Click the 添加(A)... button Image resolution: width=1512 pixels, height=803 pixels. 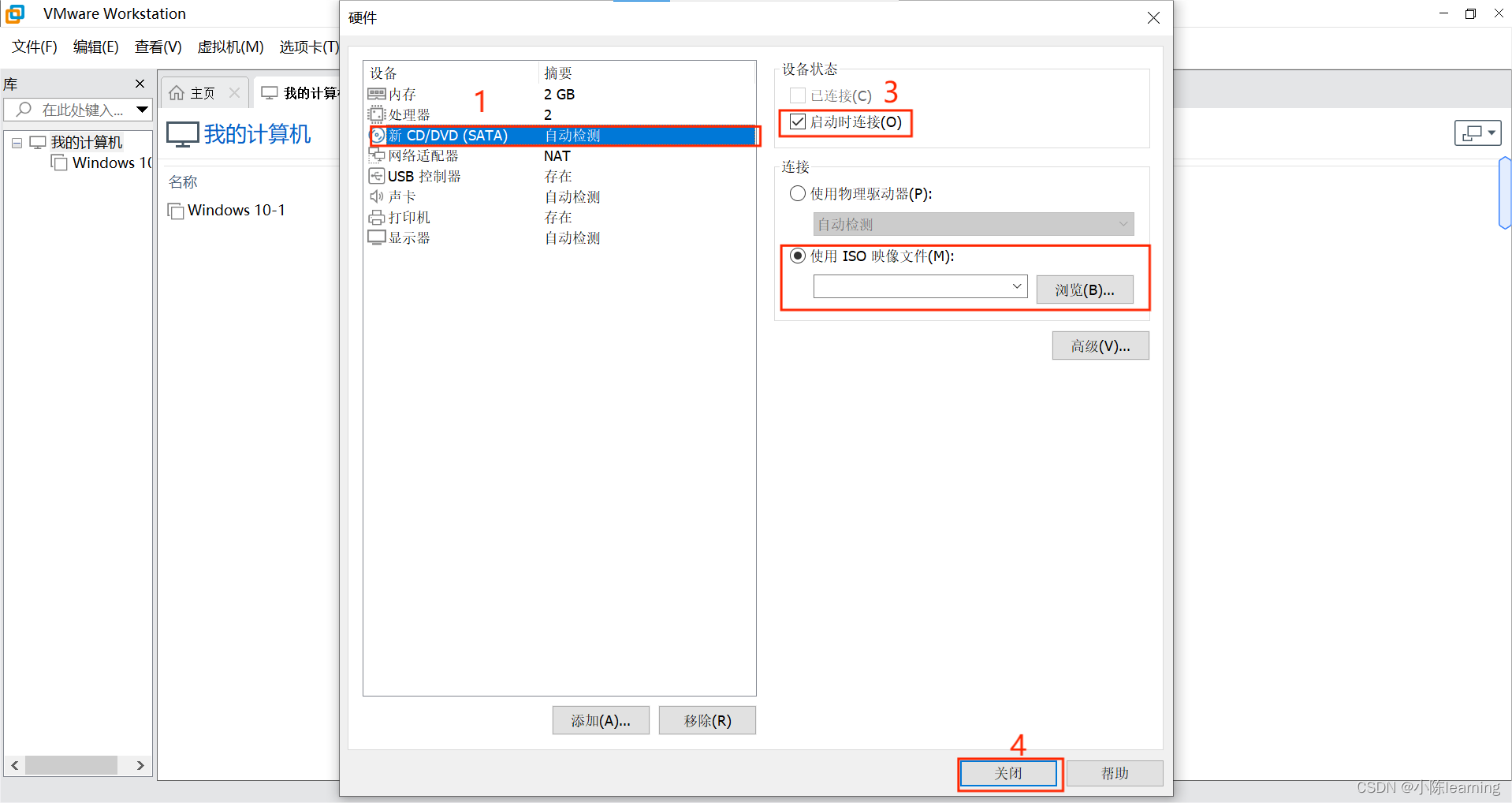(x=601, y=720)
